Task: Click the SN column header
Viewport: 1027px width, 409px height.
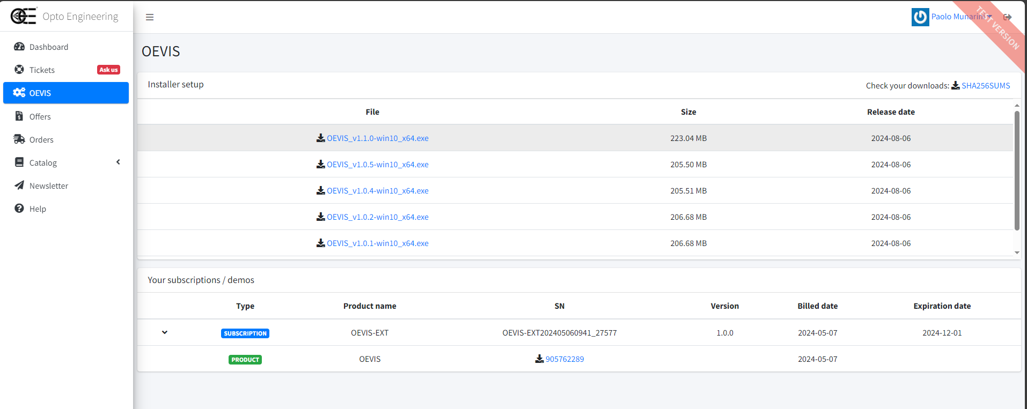Action: pyautogui.click(x=559, y=306)
